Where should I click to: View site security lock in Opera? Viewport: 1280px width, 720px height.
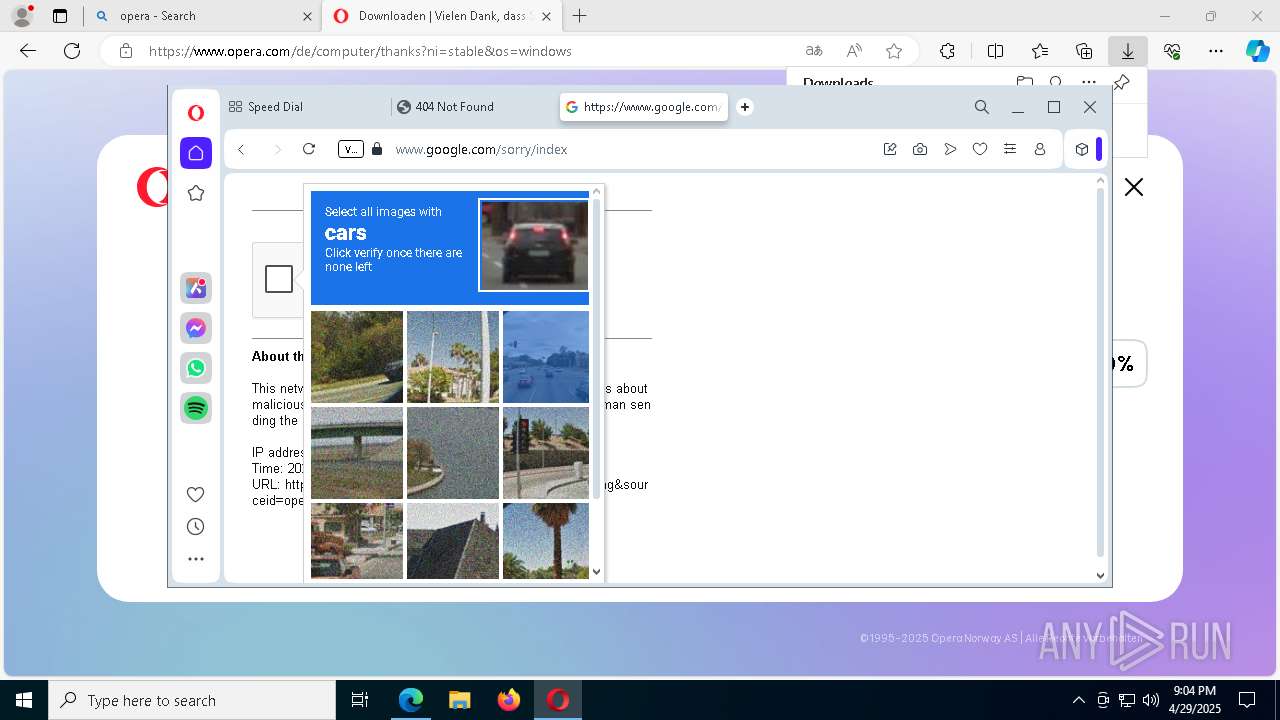[x=377, y=149]
